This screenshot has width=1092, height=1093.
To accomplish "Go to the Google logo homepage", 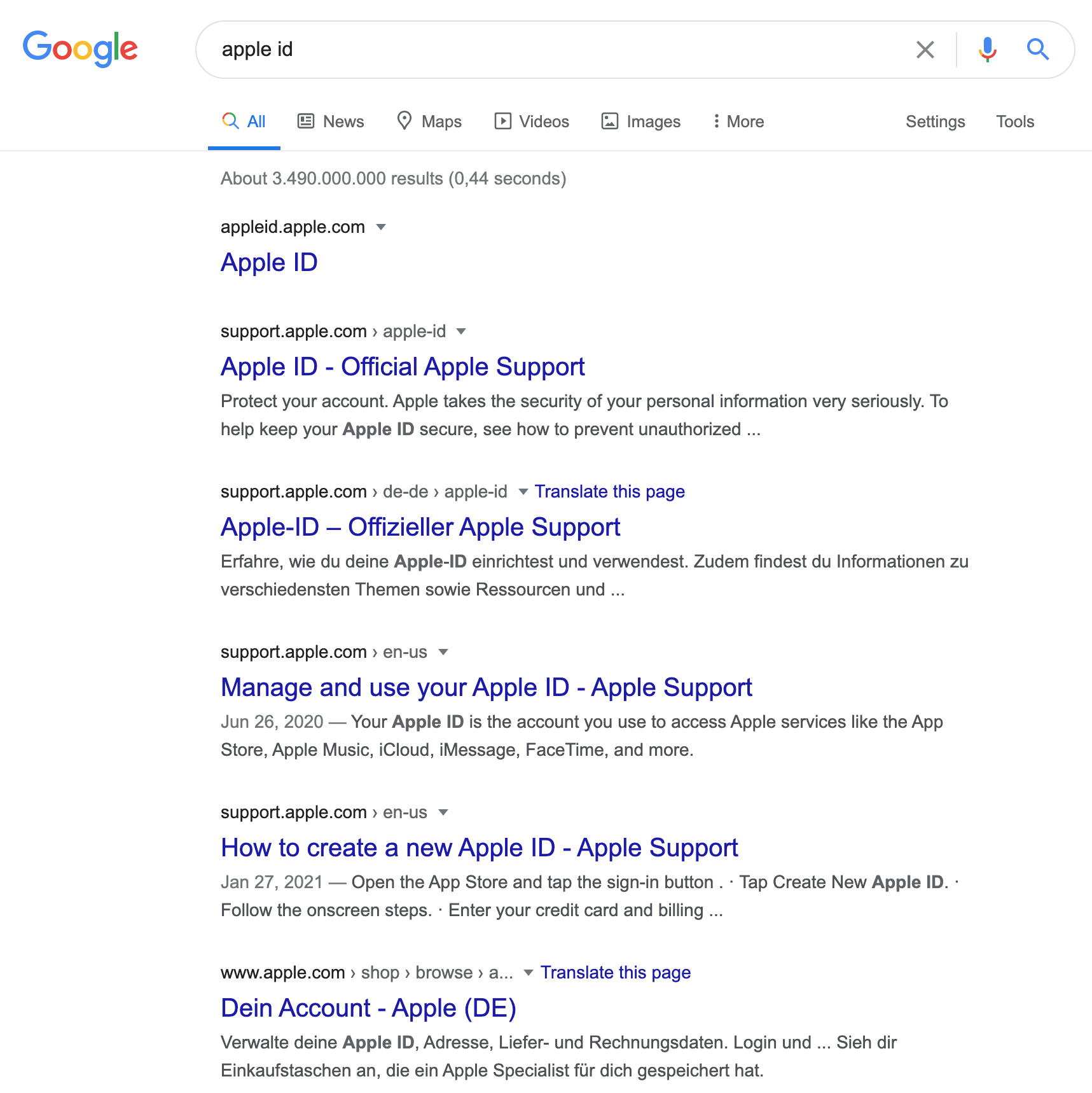I will point(80,49).
